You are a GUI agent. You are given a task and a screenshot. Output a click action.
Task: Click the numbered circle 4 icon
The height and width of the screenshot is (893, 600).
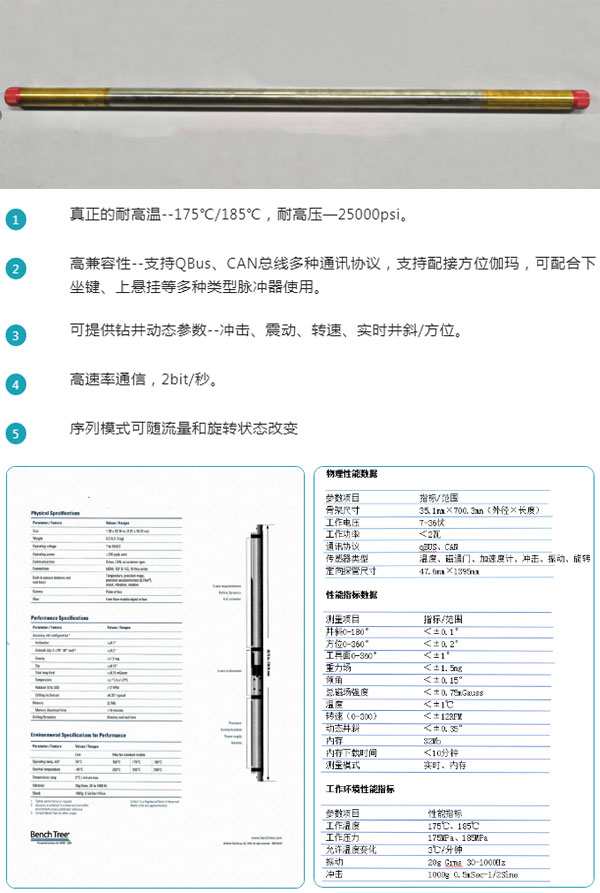17,384
